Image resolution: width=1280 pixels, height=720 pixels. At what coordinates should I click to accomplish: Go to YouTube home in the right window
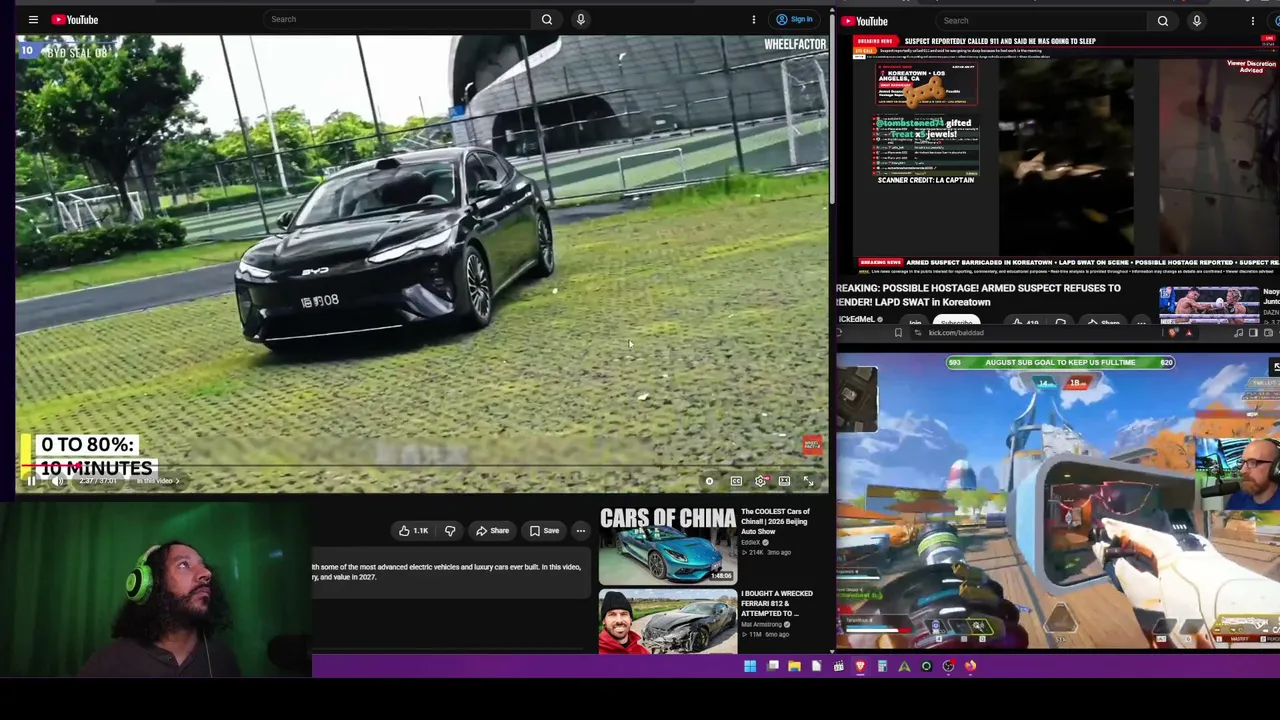point(865,21)
